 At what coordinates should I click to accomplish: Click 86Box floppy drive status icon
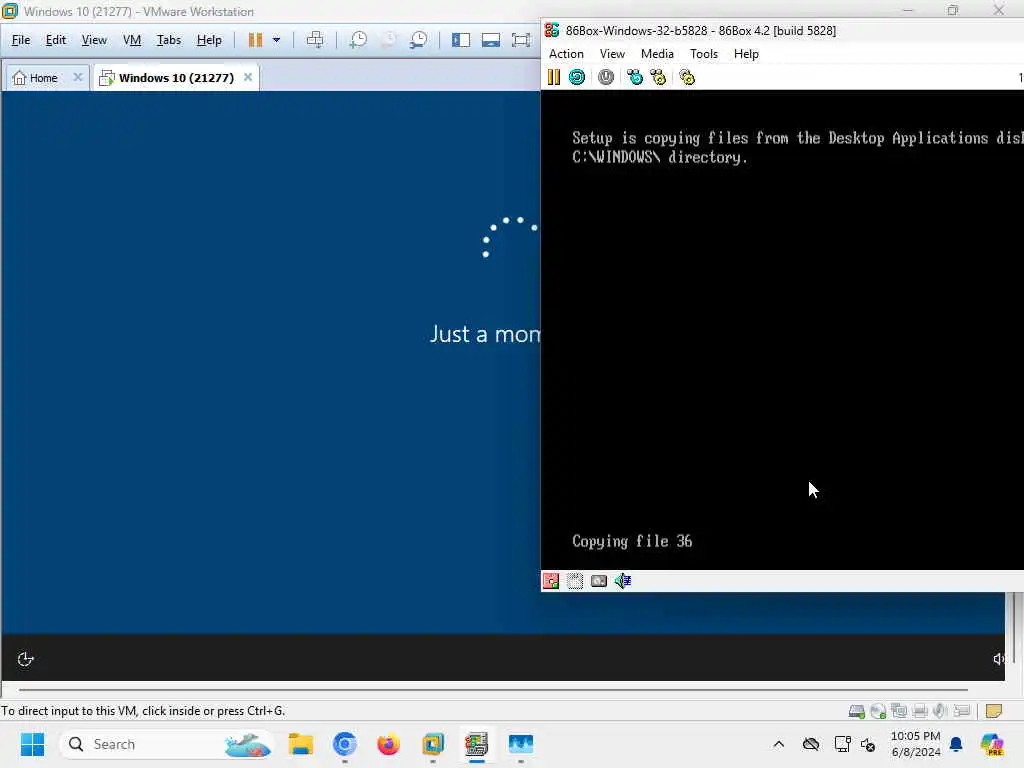click(x=551, y=581)
